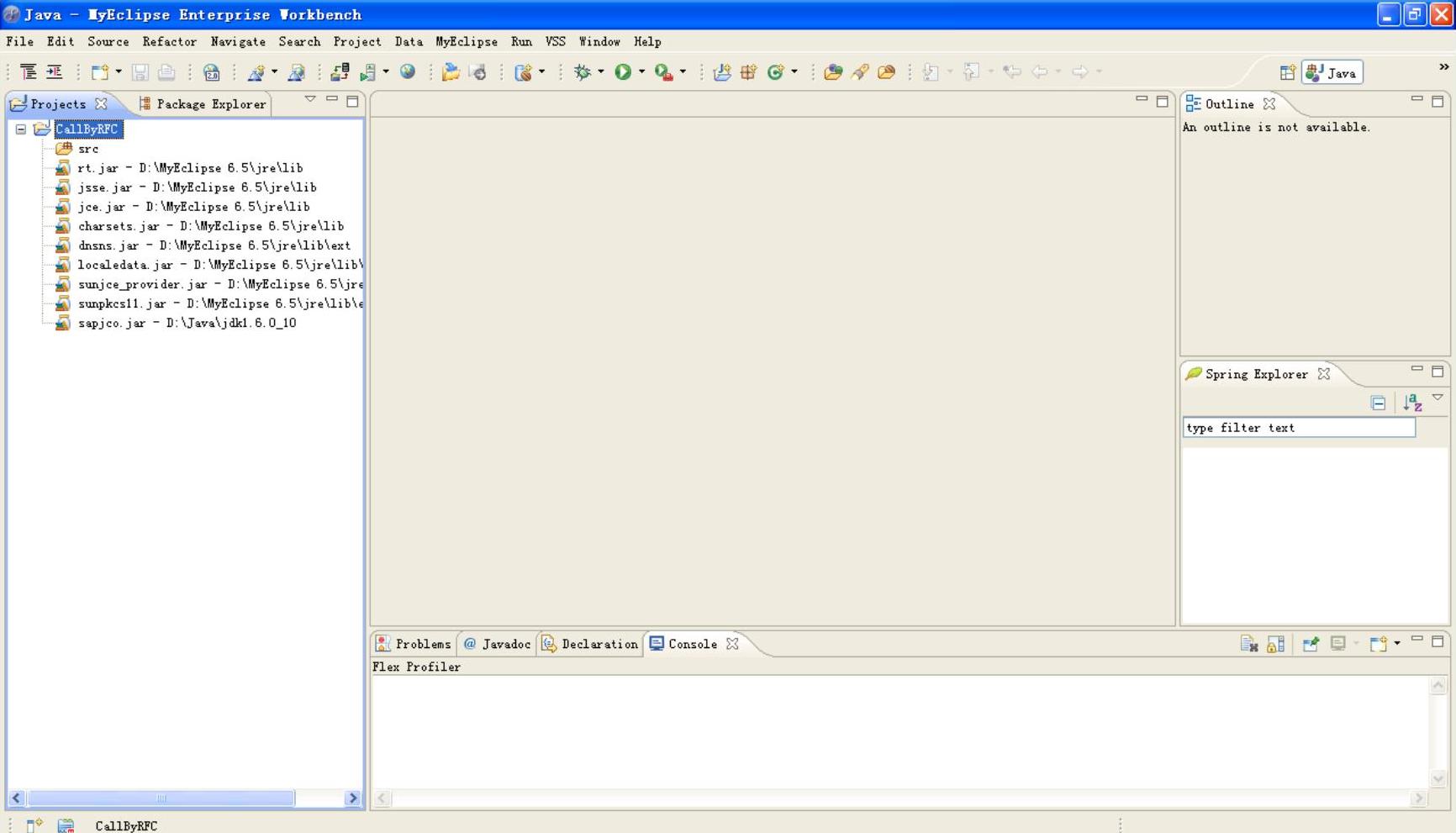Open dropdown arrow next to New Java Class icon

794,72
